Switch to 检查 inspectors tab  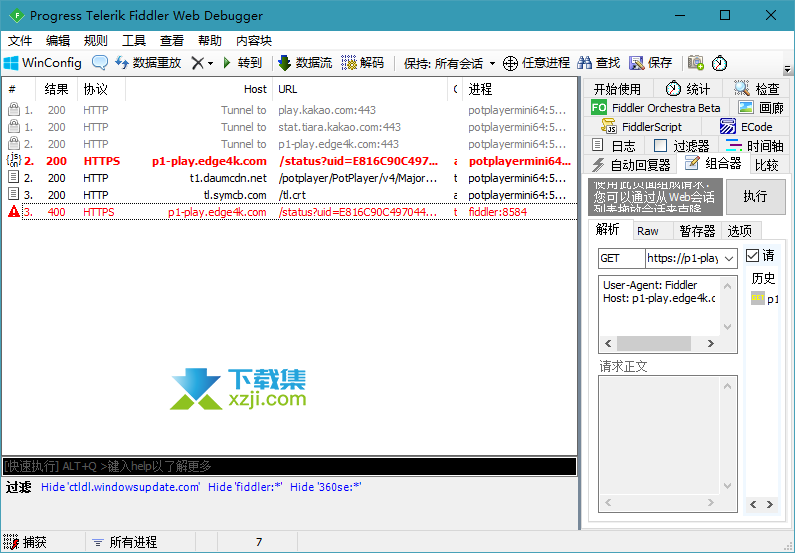(x=756, y=89)
